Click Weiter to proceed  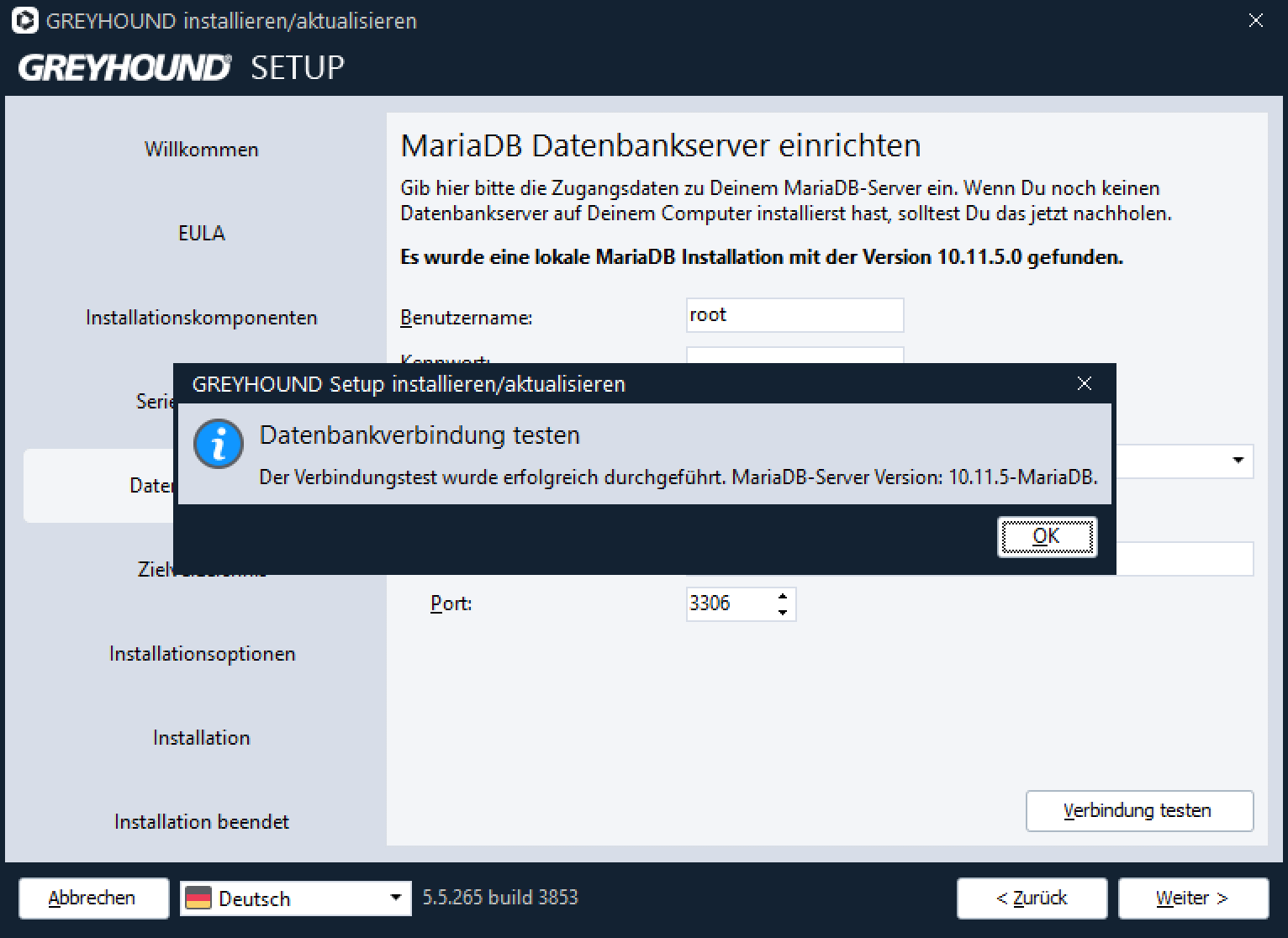click(1193, 898)
